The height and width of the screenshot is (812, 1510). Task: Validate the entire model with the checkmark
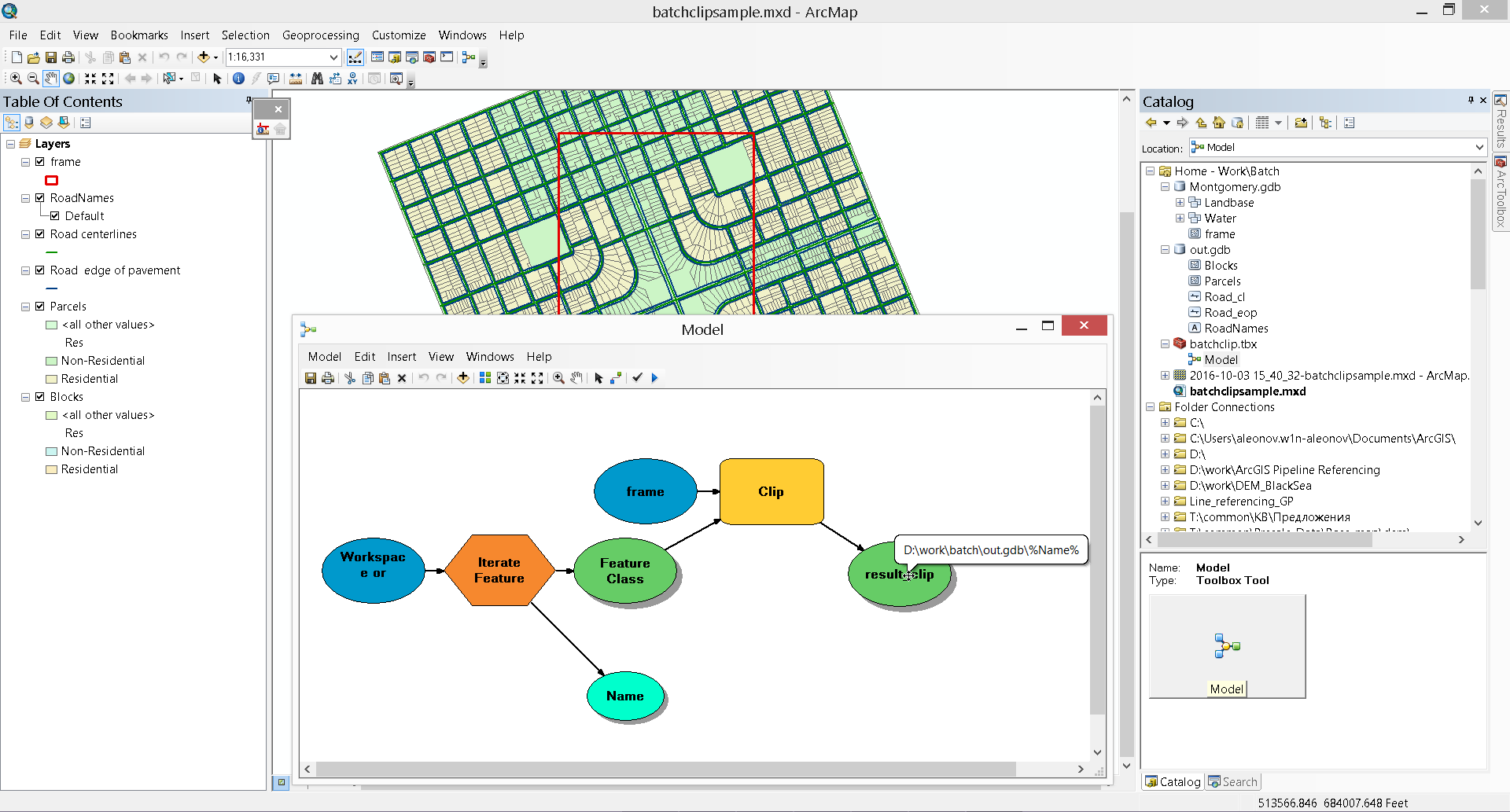click(x=637, y=378)
